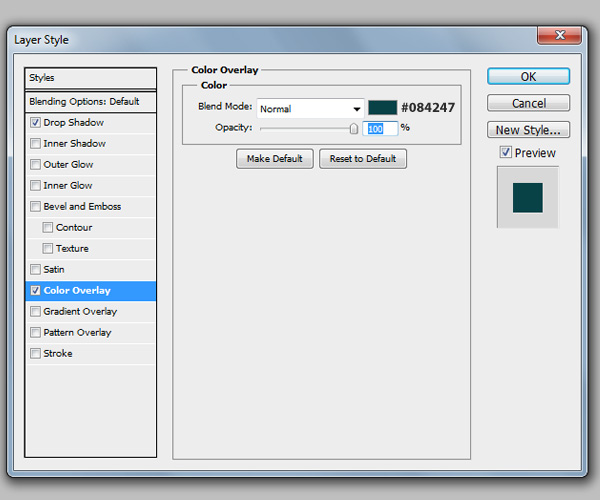The image size is (600, 500).
Task: Select the Styles list header
Action: [90, 78]
